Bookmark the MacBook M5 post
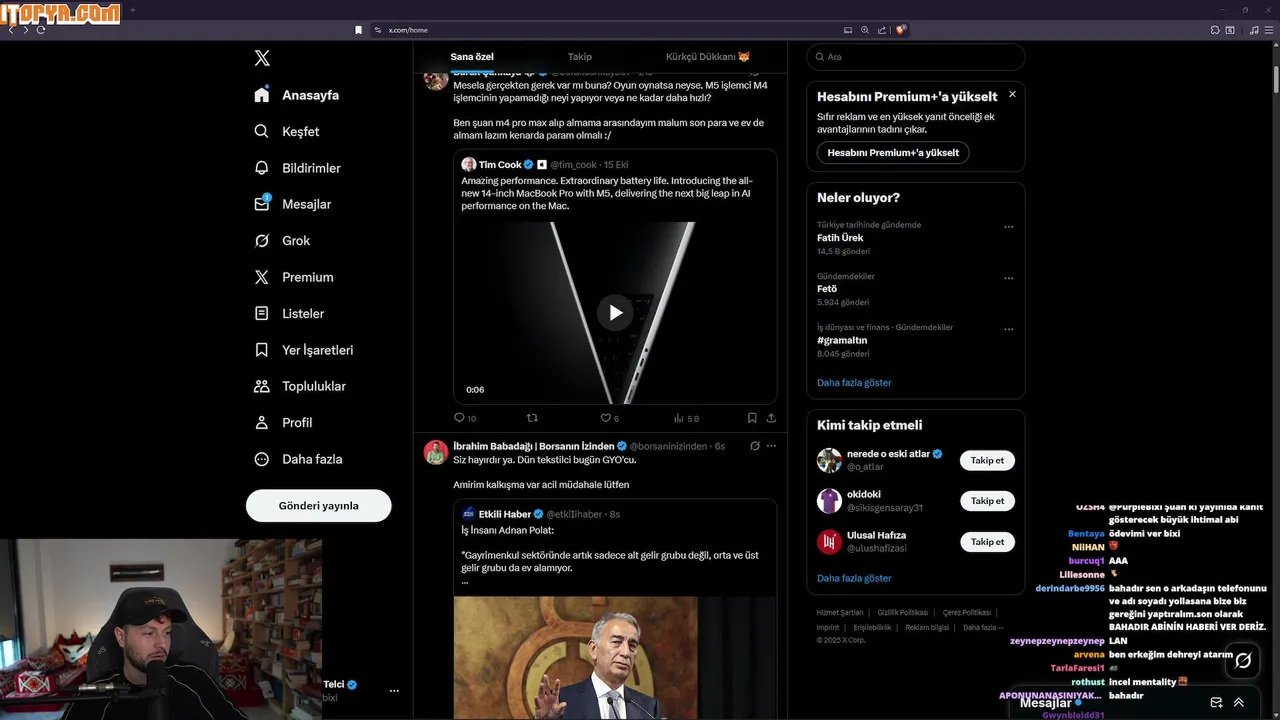1280x720 pixels. click(752, 418)
